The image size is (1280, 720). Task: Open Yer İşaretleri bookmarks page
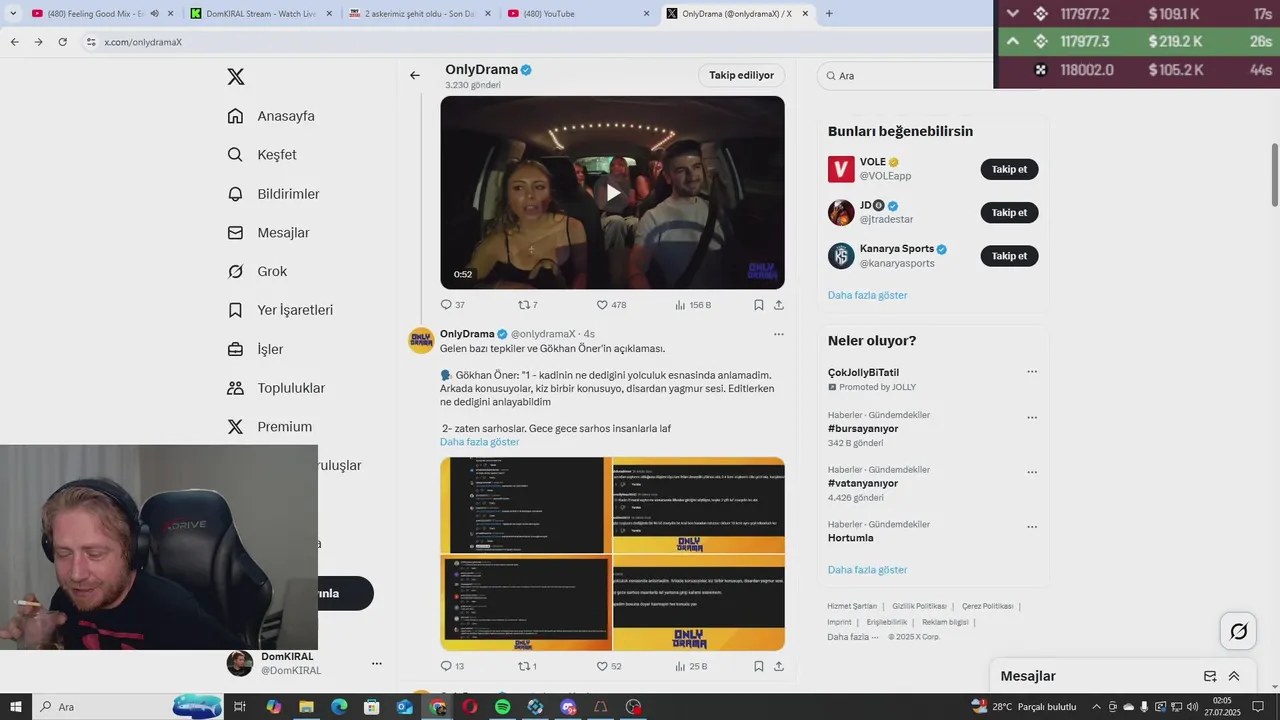click(x=280, y=310)
